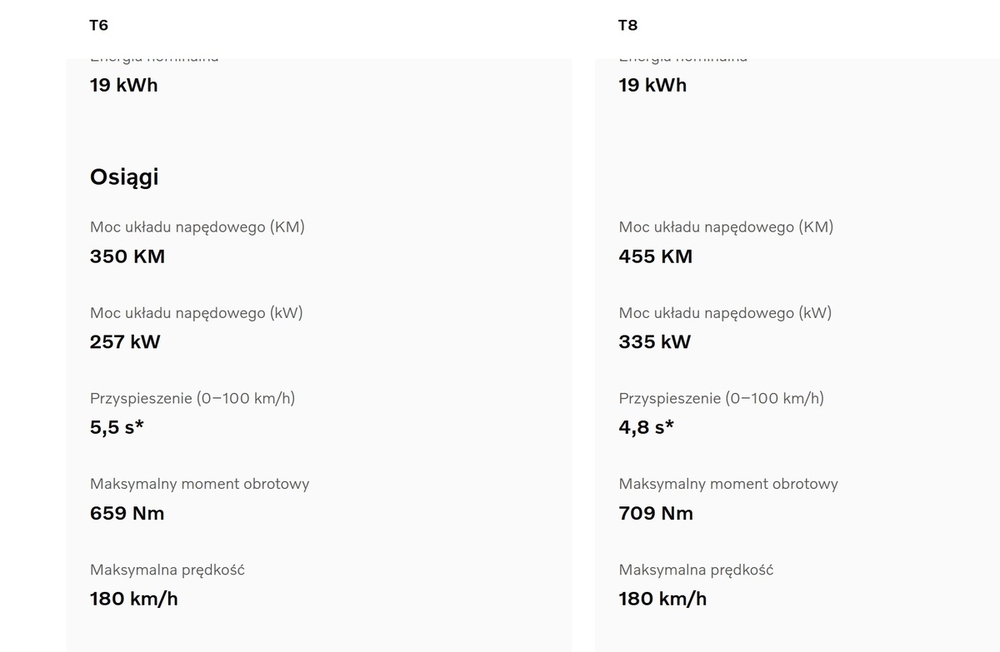Click T6 'Przyspieszenie (0–100 km/h)' label
The height and width of the screenshot is (652, 1000).
point(192,398)
